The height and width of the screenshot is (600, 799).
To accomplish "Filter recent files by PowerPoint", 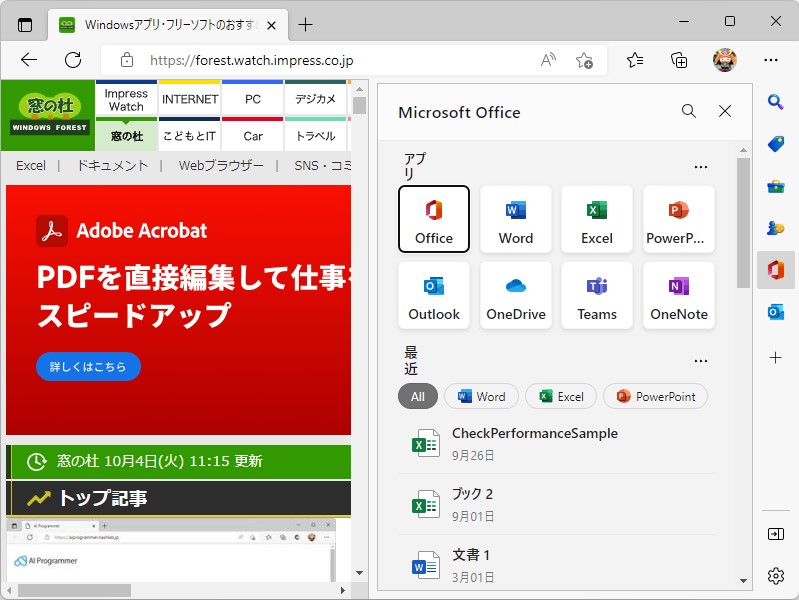I will pos(655,396).
